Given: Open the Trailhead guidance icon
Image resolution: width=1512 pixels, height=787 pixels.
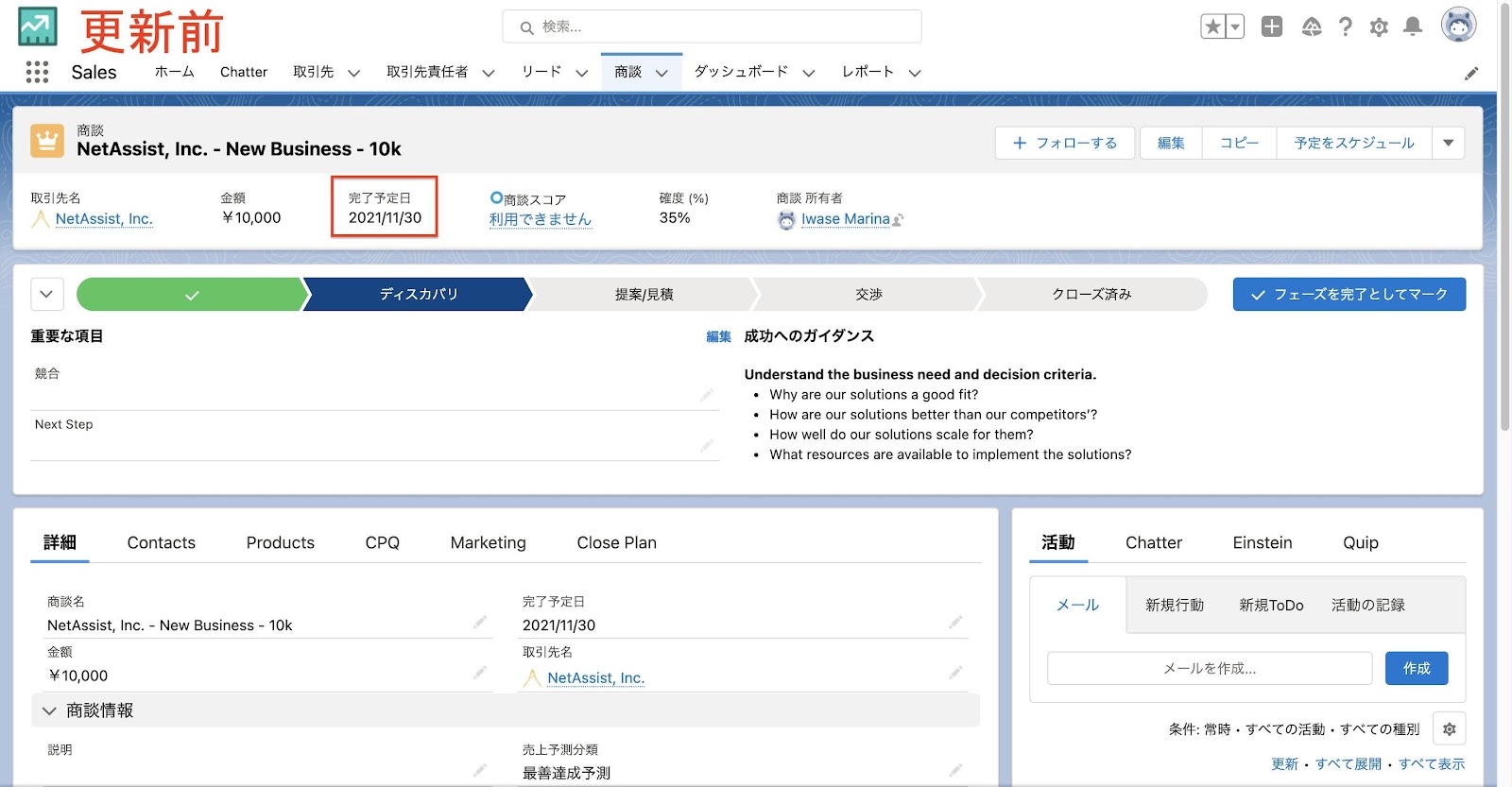Looking at the screenshot, I should [x=1312, y=27].
